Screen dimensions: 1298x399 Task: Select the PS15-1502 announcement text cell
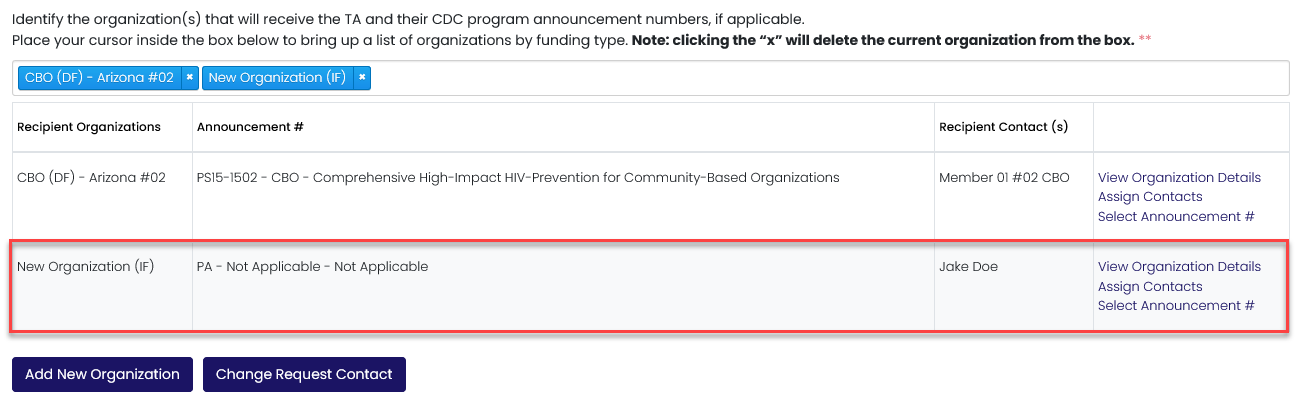518,178
